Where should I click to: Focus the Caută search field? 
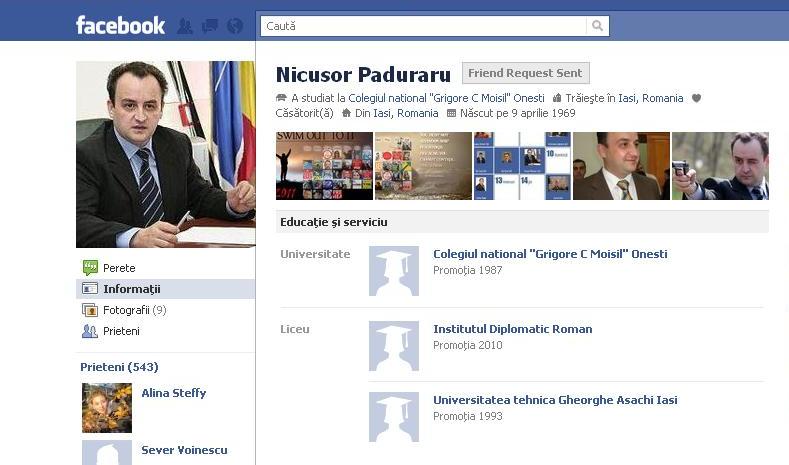[423, 26]
